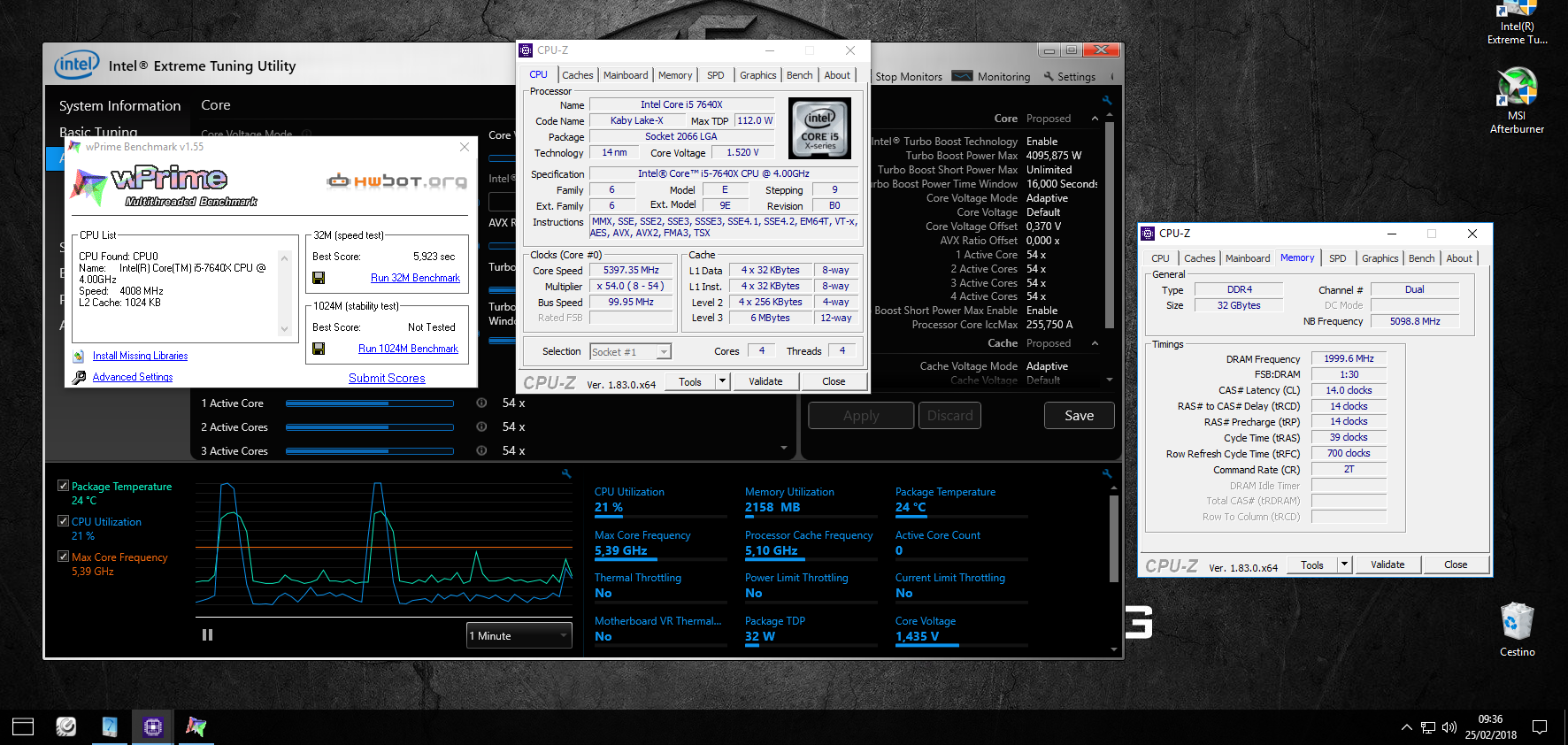Toggle Max Core Frequency checkbox
Viewport: 1568px width, 745px height.
[x=63, y=557]
